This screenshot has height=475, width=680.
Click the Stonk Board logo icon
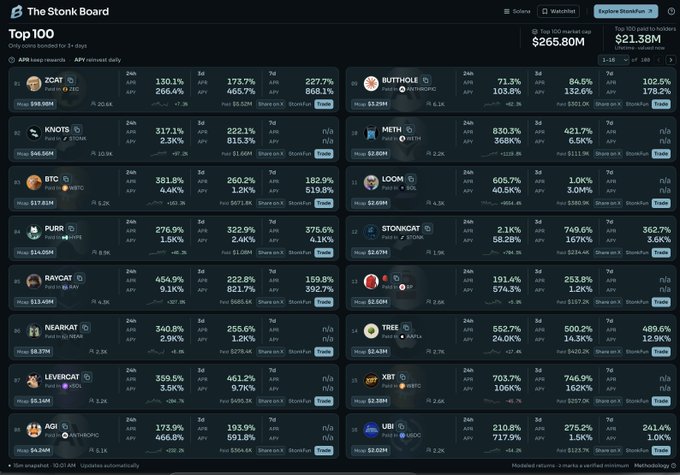tap(16, 11)
